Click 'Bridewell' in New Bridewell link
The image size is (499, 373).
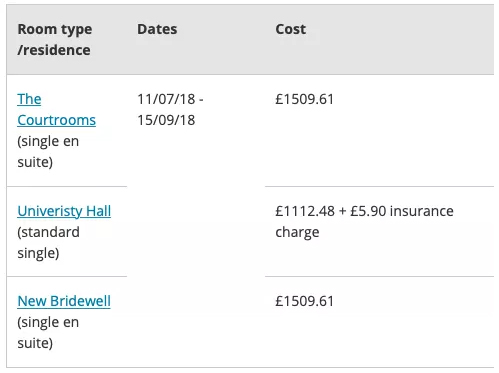pos(80,301)
